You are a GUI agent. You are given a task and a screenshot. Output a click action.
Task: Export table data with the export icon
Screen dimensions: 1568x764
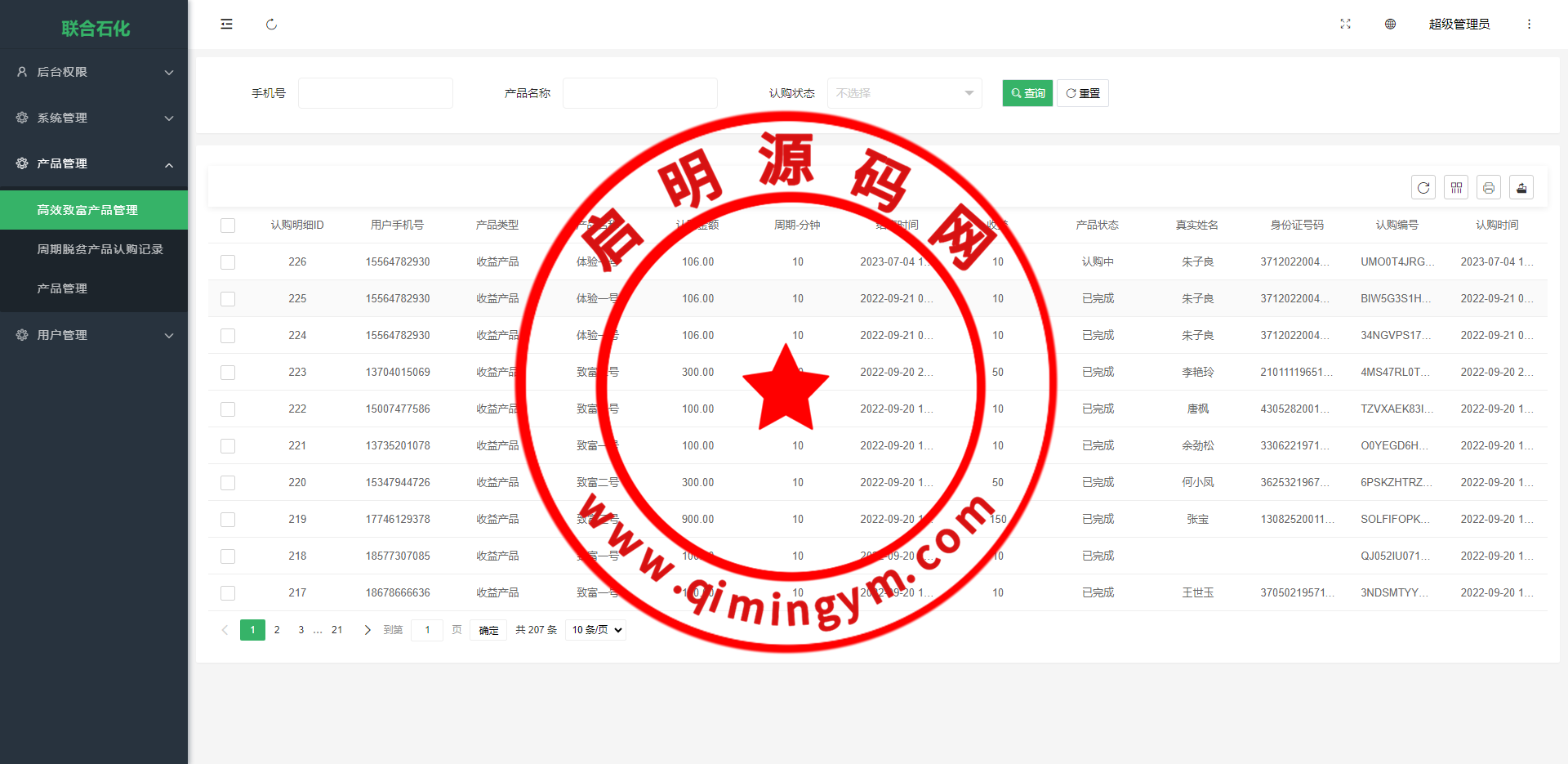coord(1521,188)
